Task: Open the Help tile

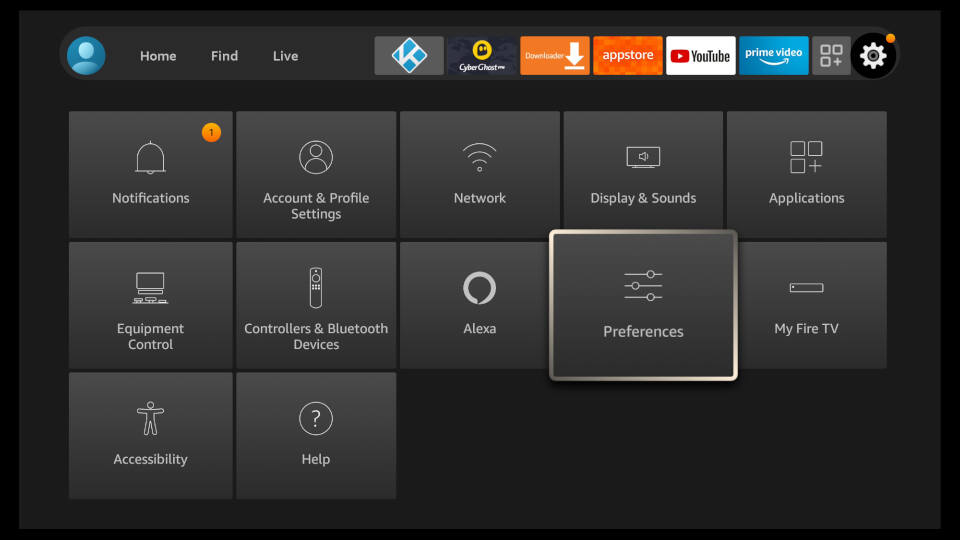Action: tap(316, 435)
